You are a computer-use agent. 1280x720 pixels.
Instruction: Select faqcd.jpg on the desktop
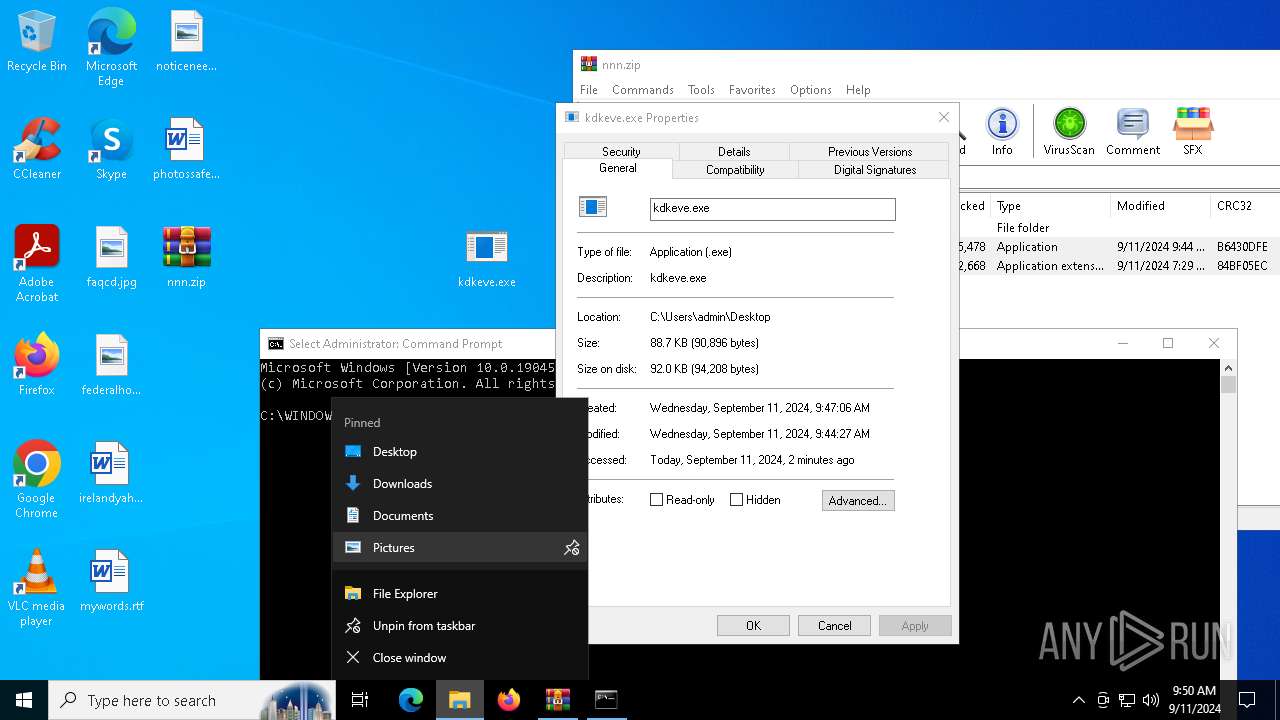(111, 258)
